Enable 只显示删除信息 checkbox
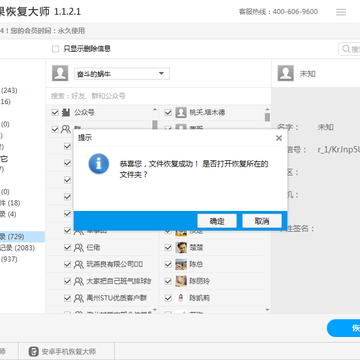 pos(55,49)
